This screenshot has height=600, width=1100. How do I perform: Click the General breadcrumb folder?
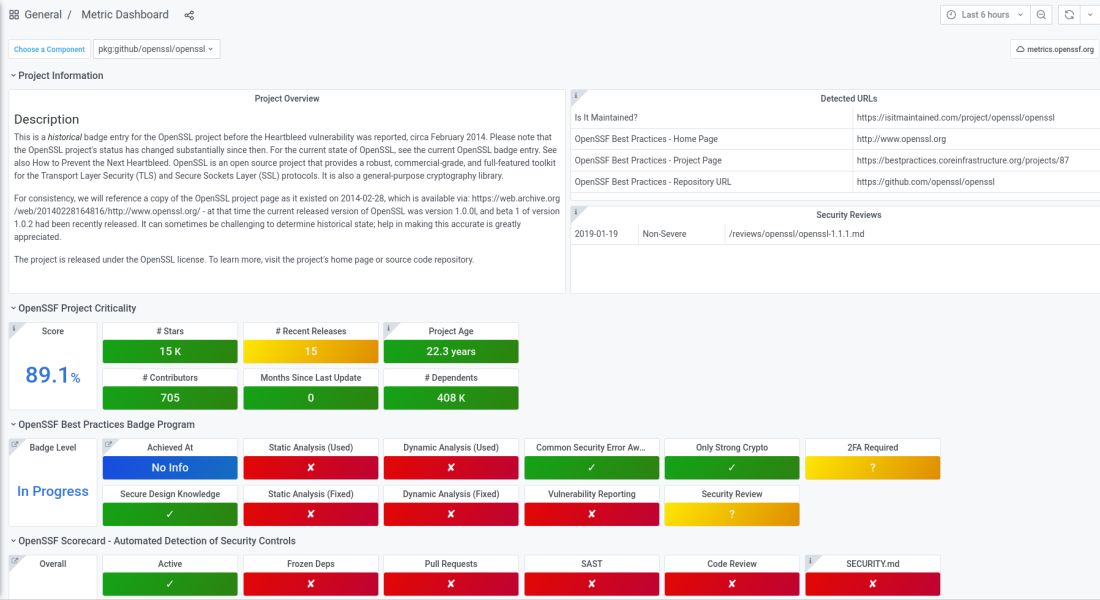[x=43, y=15]
